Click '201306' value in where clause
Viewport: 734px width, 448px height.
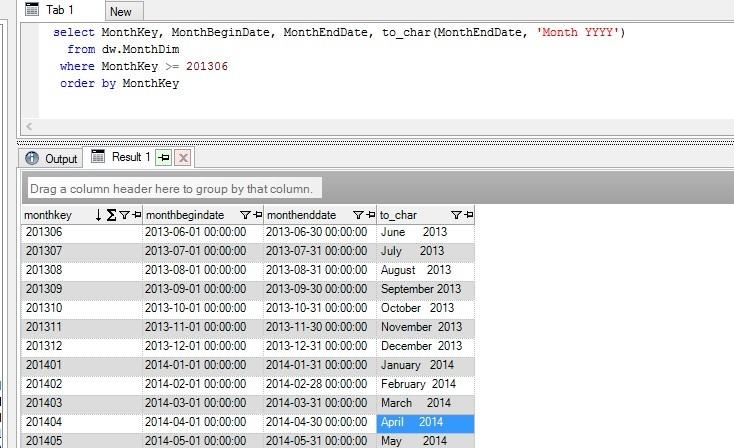tap(207, 66)
